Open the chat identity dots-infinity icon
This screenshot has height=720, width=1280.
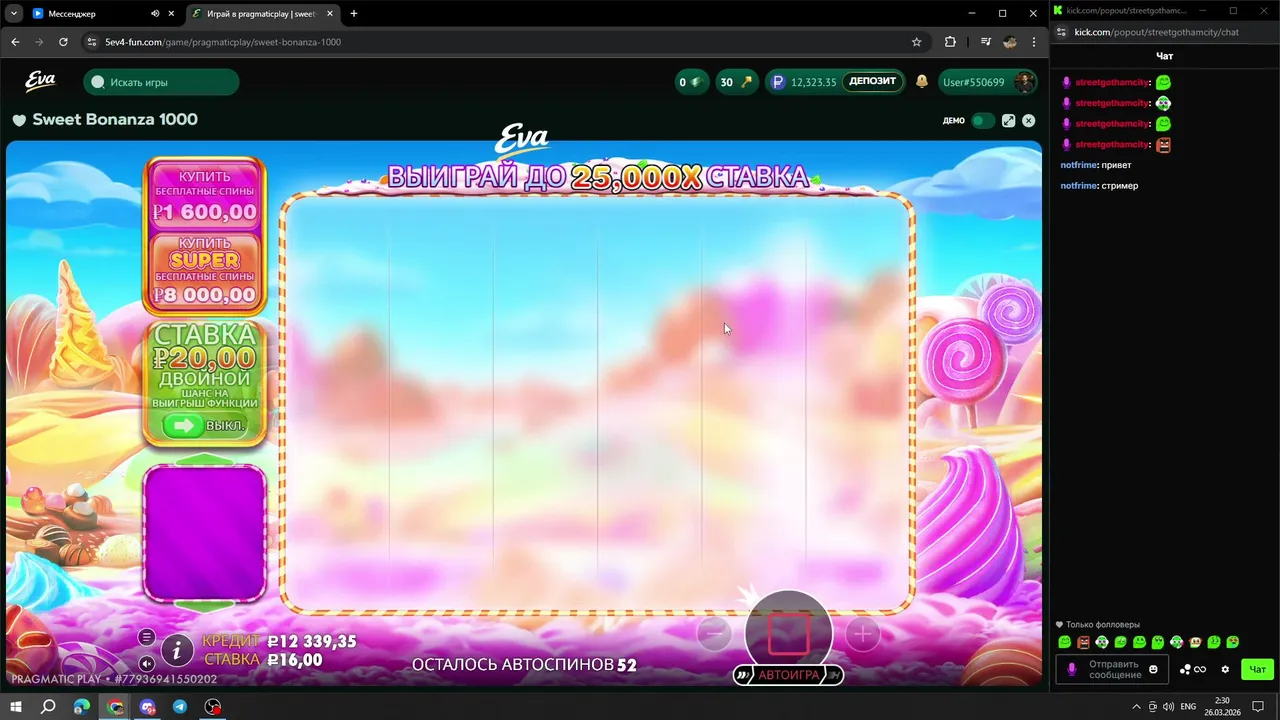(x=1193, y=669)
